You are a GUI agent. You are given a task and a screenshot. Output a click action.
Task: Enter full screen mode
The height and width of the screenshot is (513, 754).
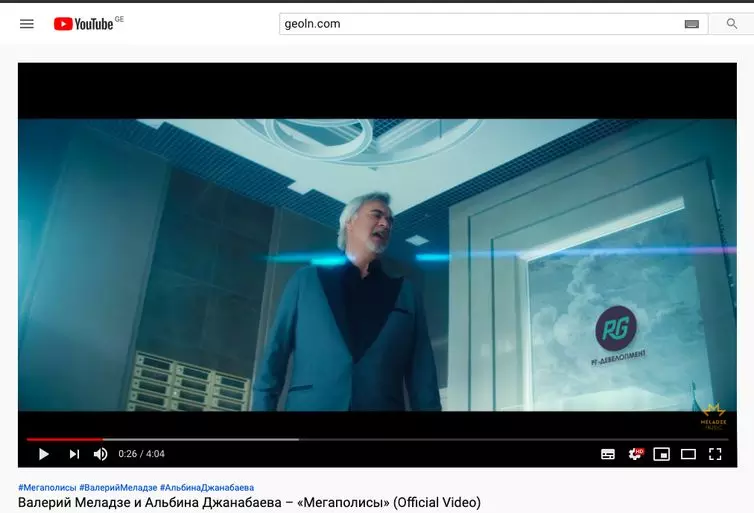[x=715, y=454]
